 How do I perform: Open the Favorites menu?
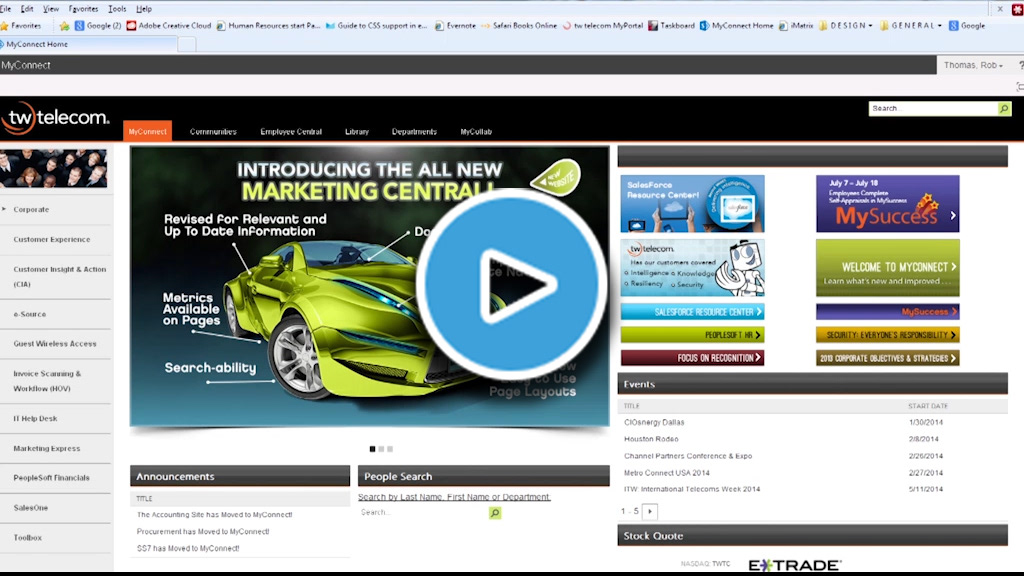click(x=84, y=8)
